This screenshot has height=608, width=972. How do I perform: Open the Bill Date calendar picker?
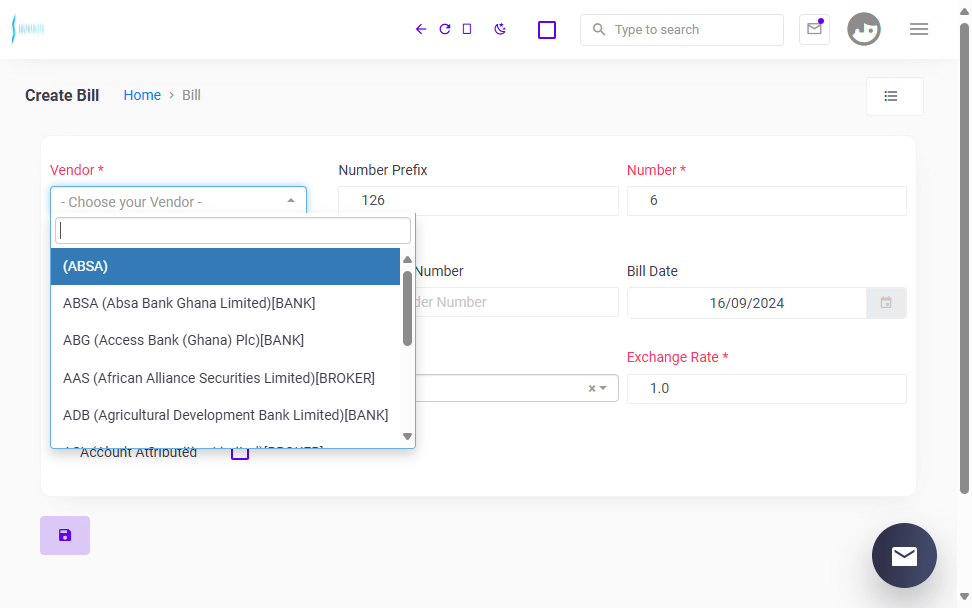[886, 303]
